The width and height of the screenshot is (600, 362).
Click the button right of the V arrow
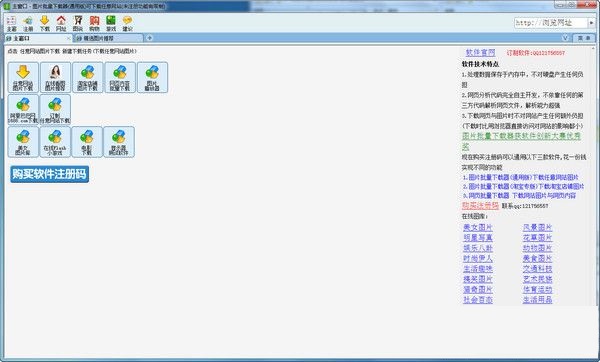click(584, 38)
